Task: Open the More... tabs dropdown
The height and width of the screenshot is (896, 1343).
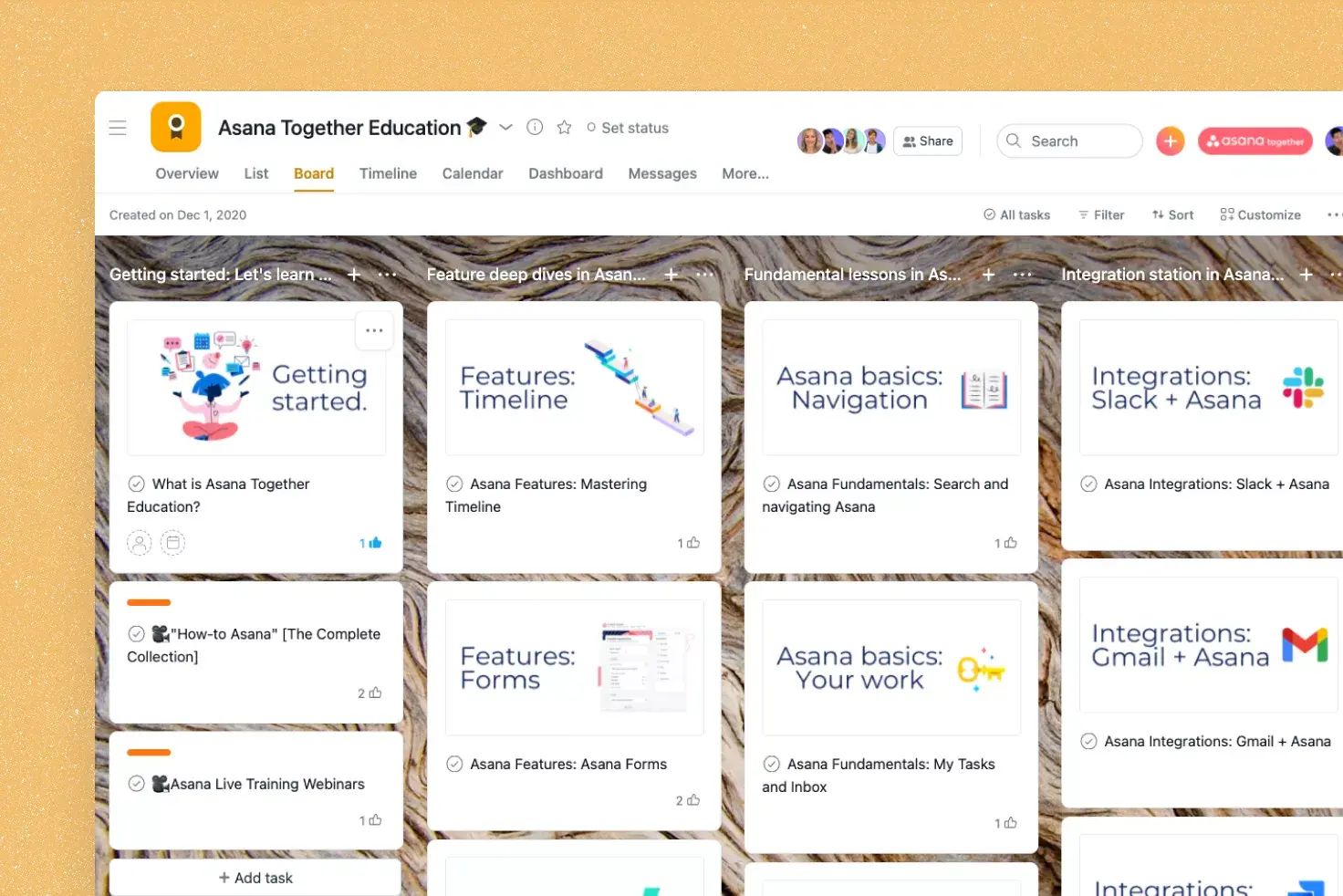Action: click(x=745, y=173)
